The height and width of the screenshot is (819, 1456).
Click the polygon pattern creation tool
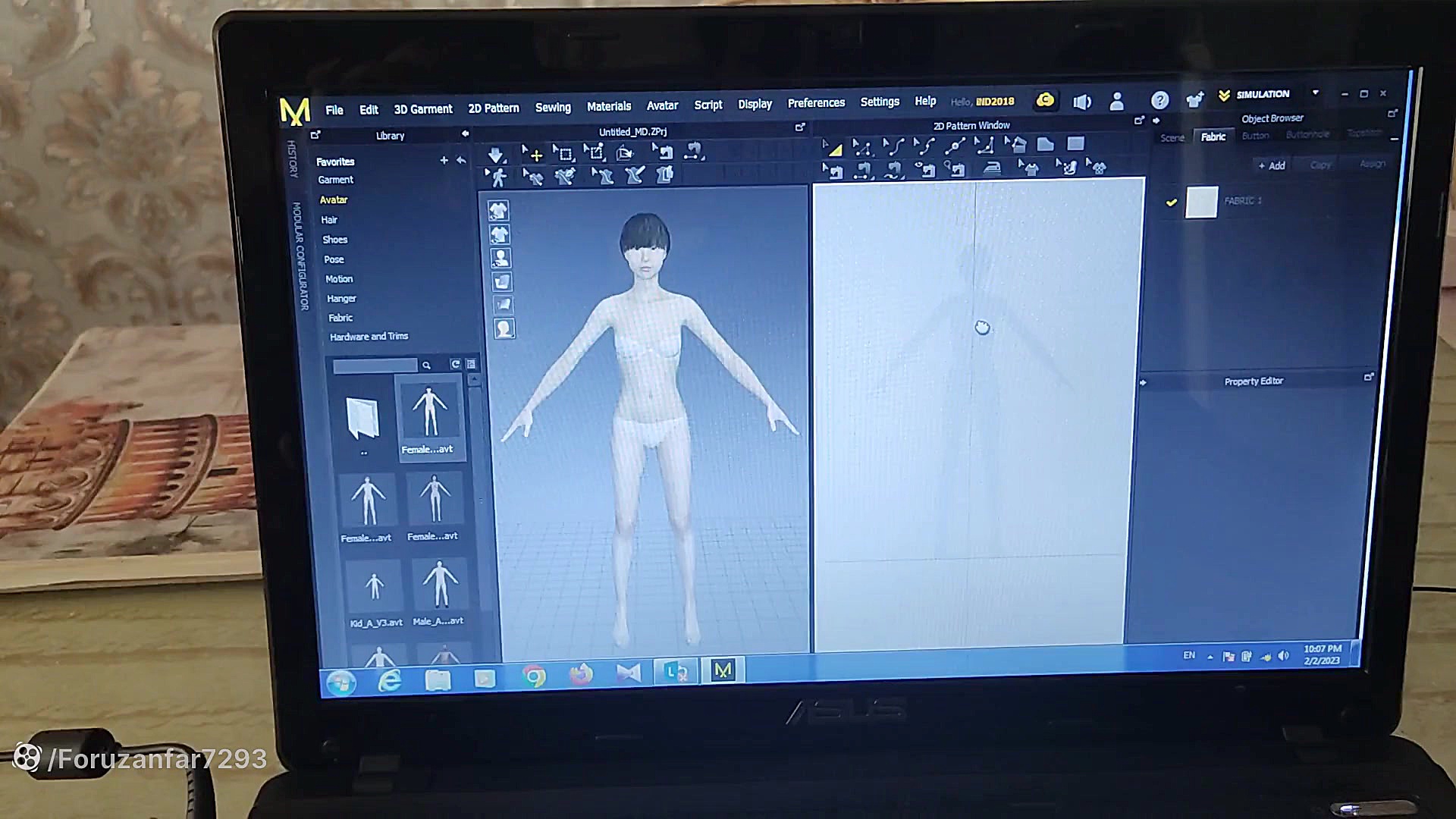point(1045,144)
